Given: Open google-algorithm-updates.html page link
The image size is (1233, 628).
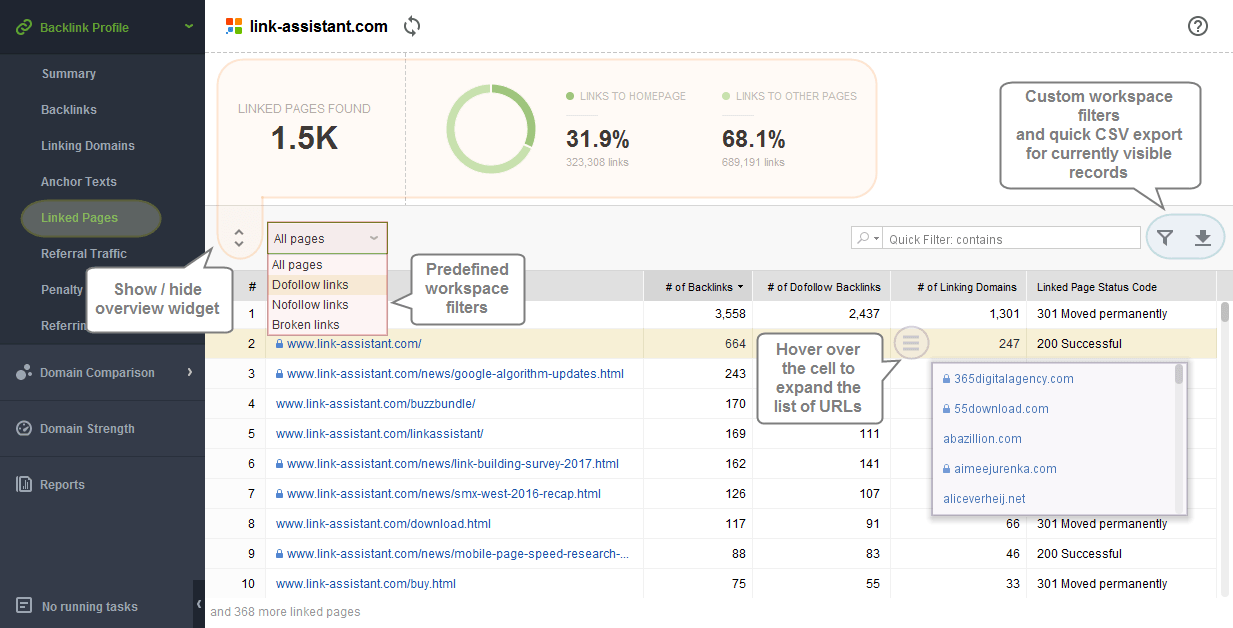Looking at the screenshot, I should (455, 374).
